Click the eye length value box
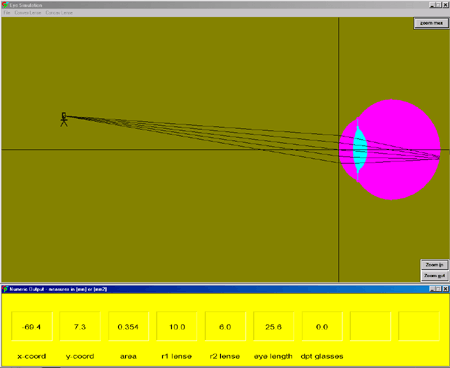 273,327
